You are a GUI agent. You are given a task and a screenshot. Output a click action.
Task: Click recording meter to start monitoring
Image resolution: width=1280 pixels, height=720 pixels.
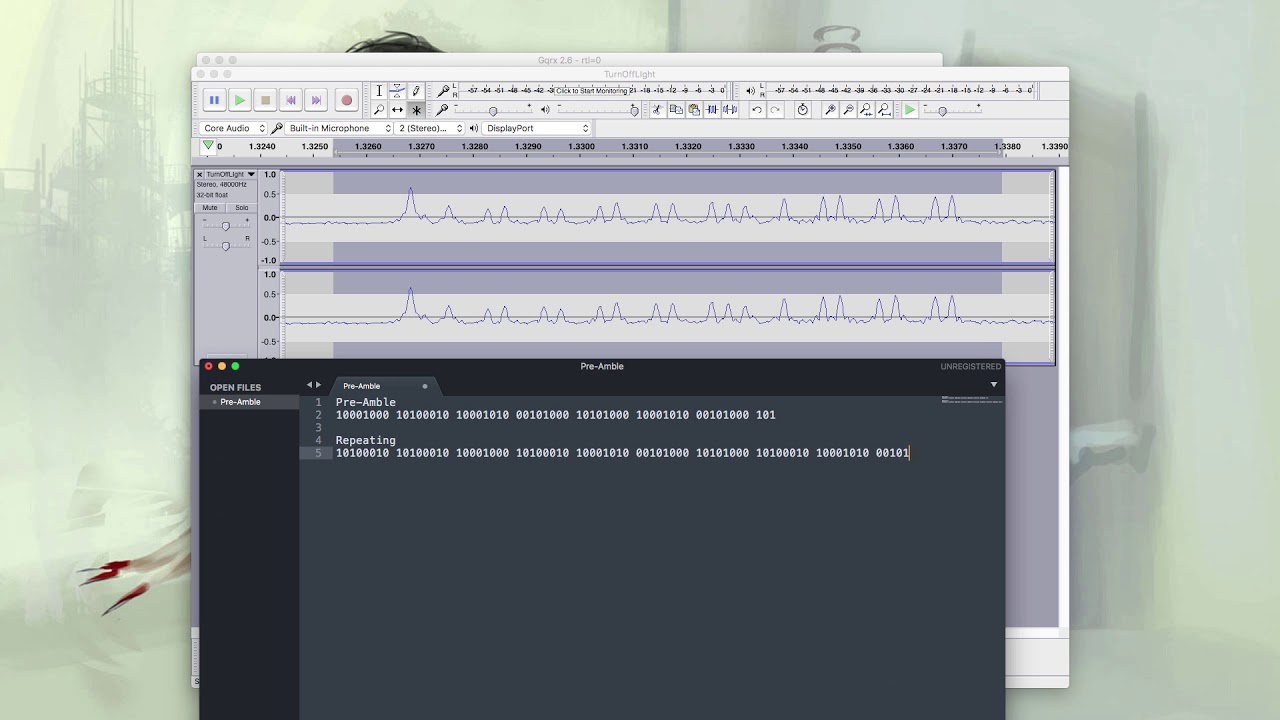point(592,91)
